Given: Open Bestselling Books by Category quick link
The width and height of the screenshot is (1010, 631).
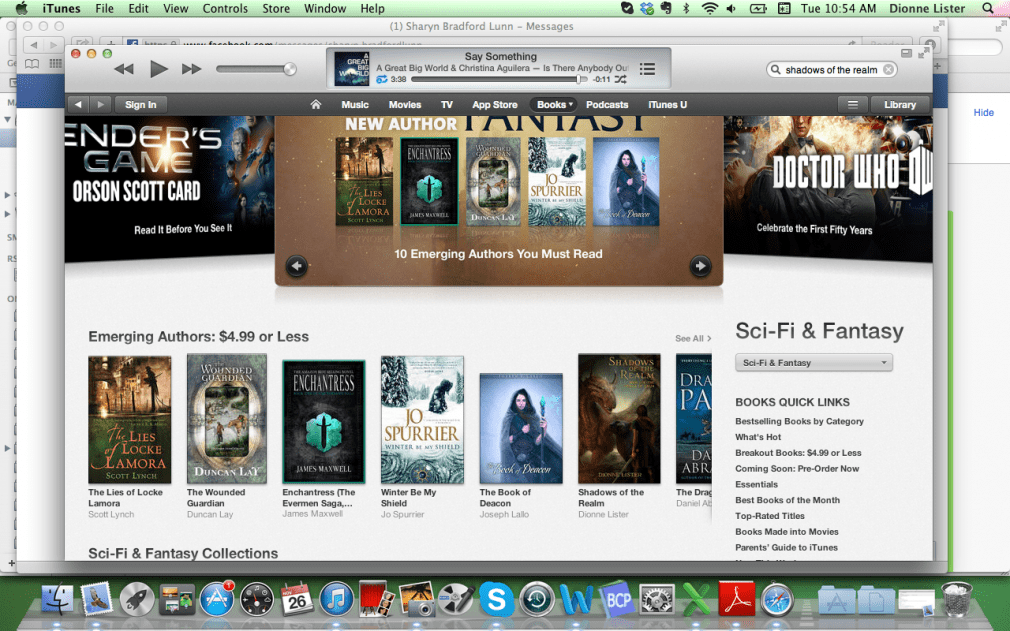Looking at the screenshot, I should (799, 421).
